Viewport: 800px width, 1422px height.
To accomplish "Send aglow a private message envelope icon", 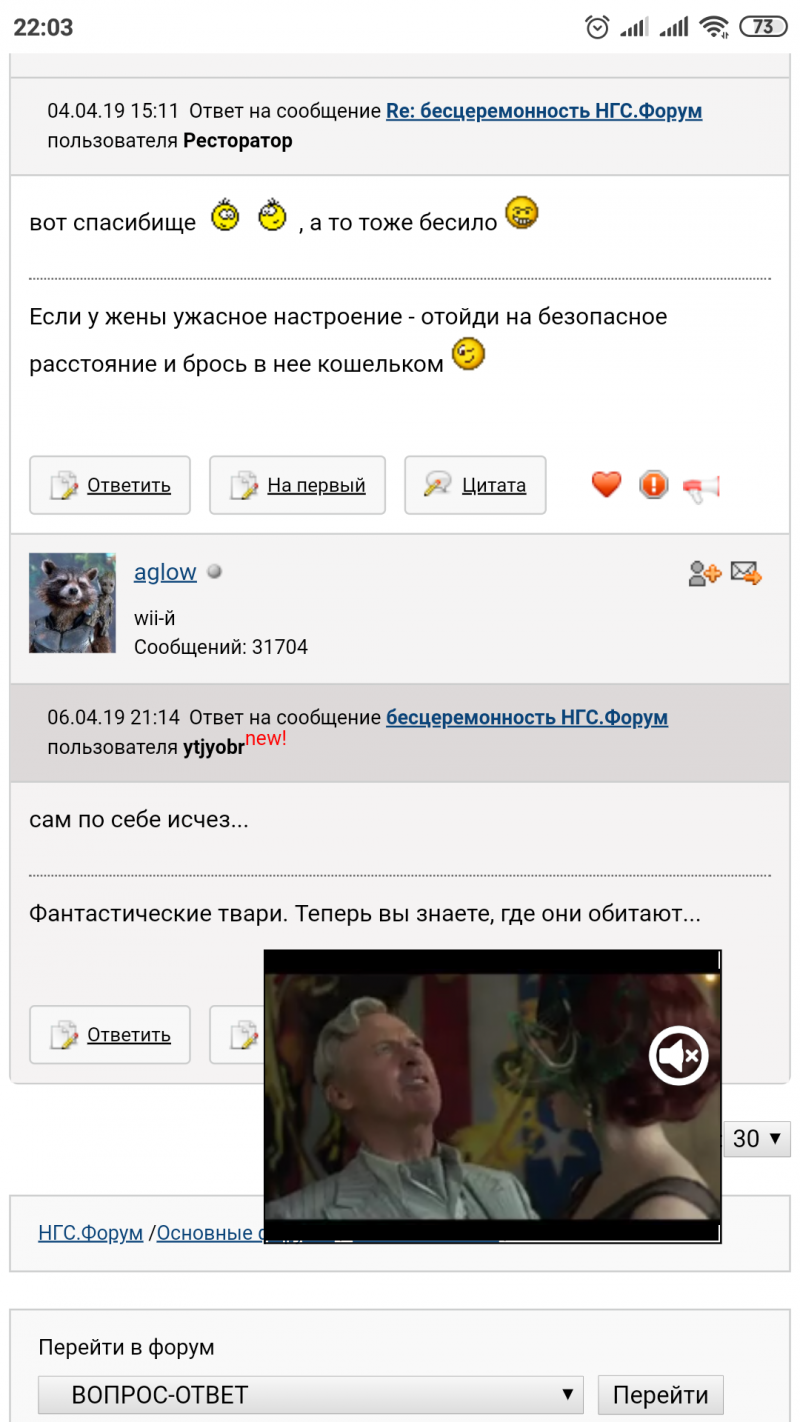I will [x=746, y=573].
